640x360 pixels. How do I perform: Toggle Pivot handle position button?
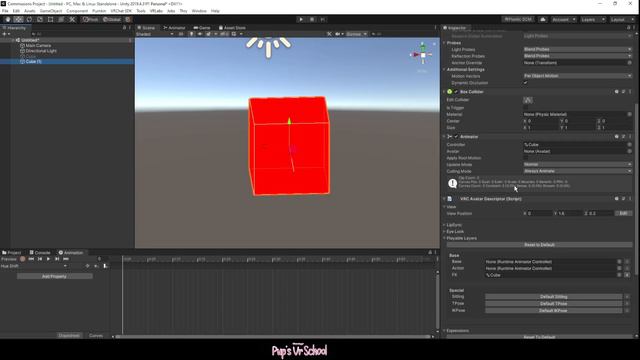coord(90,19)
